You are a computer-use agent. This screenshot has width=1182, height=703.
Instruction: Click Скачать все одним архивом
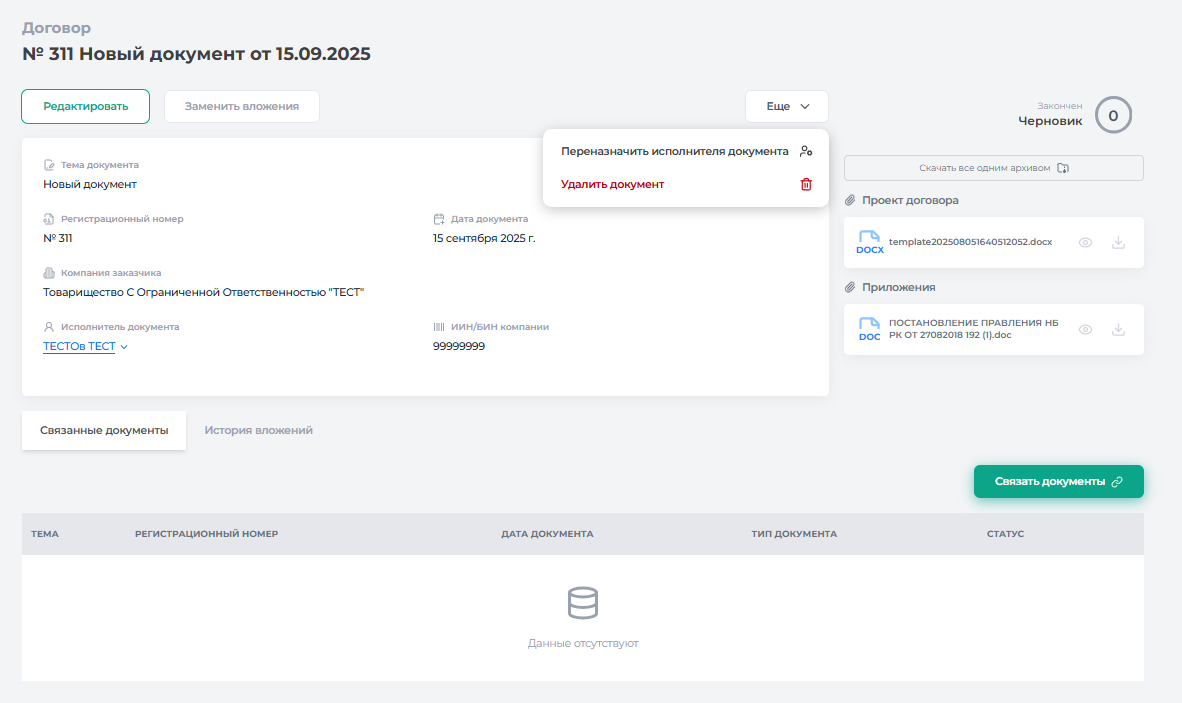(x=993, y=168)
